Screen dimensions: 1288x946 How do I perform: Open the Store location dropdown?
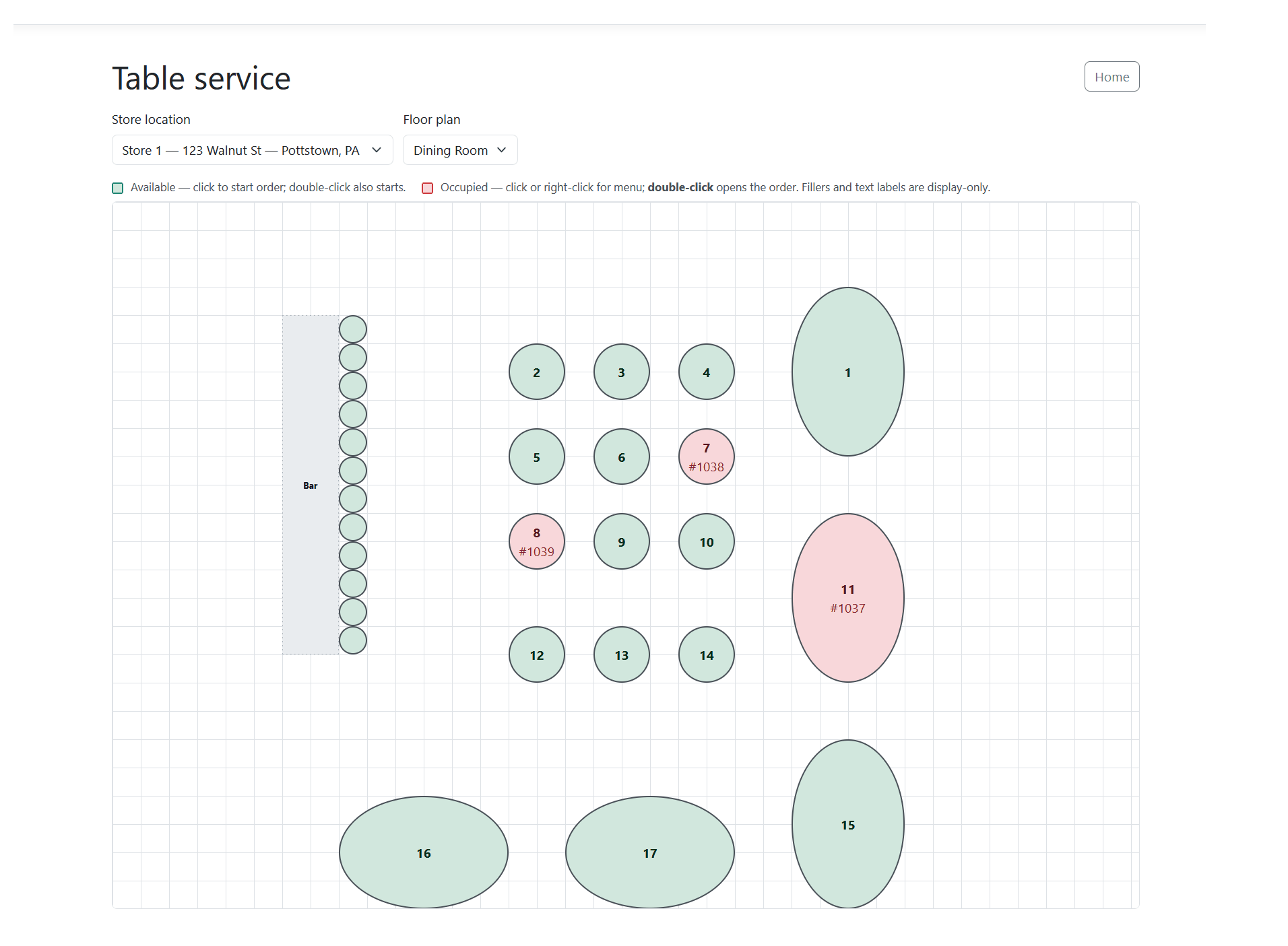tap(252, 150)
